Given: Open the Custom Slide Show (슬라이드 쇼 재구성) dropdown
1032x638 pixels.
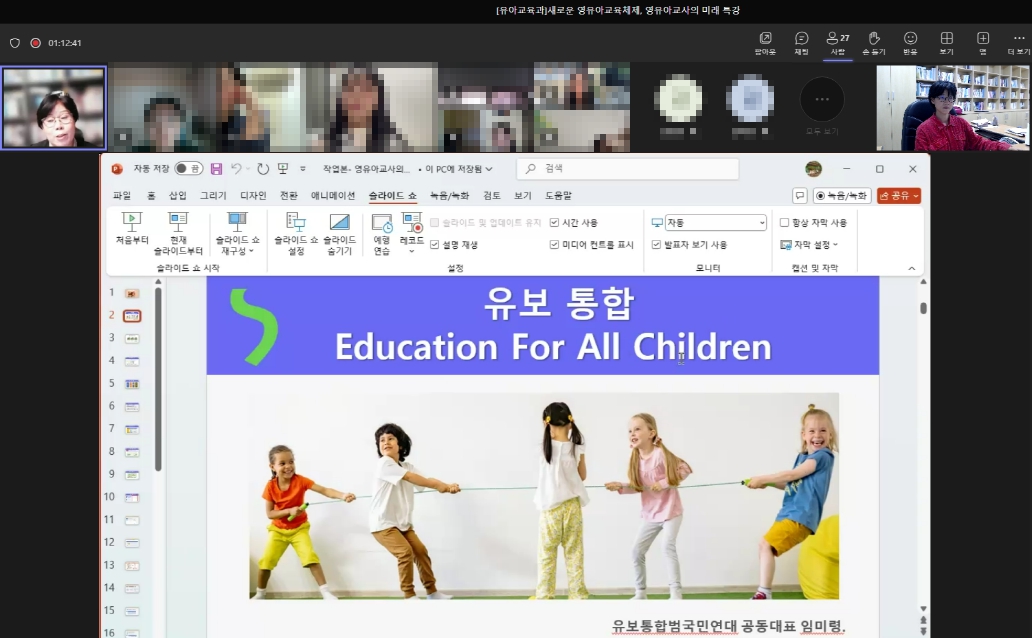Looking at the screenshot, I should point(238,234).
